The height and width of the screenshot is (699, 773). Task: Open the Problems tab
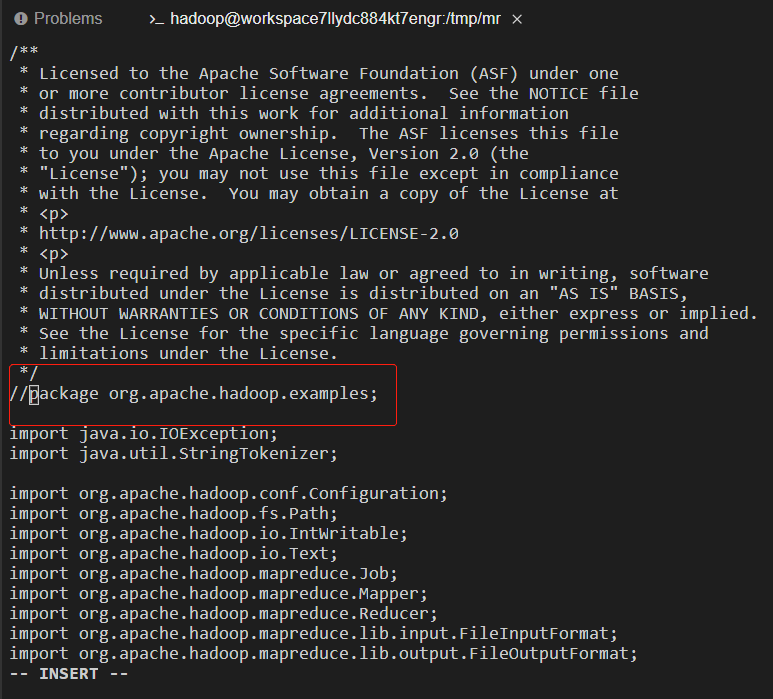[58, 19]
